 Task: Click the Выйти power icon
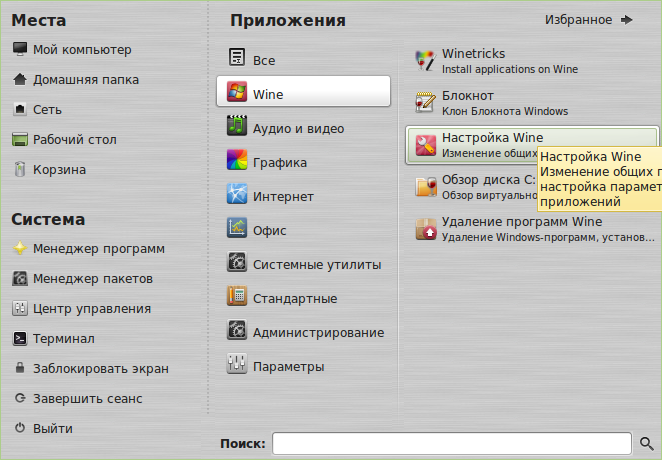click(20, 428)
